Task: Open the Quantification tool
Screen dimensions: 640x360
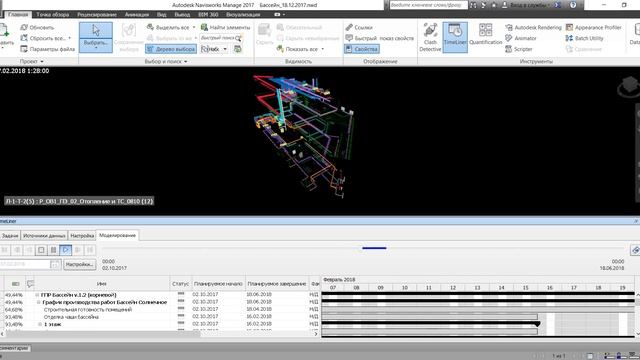Action: [x=485, y=35]
